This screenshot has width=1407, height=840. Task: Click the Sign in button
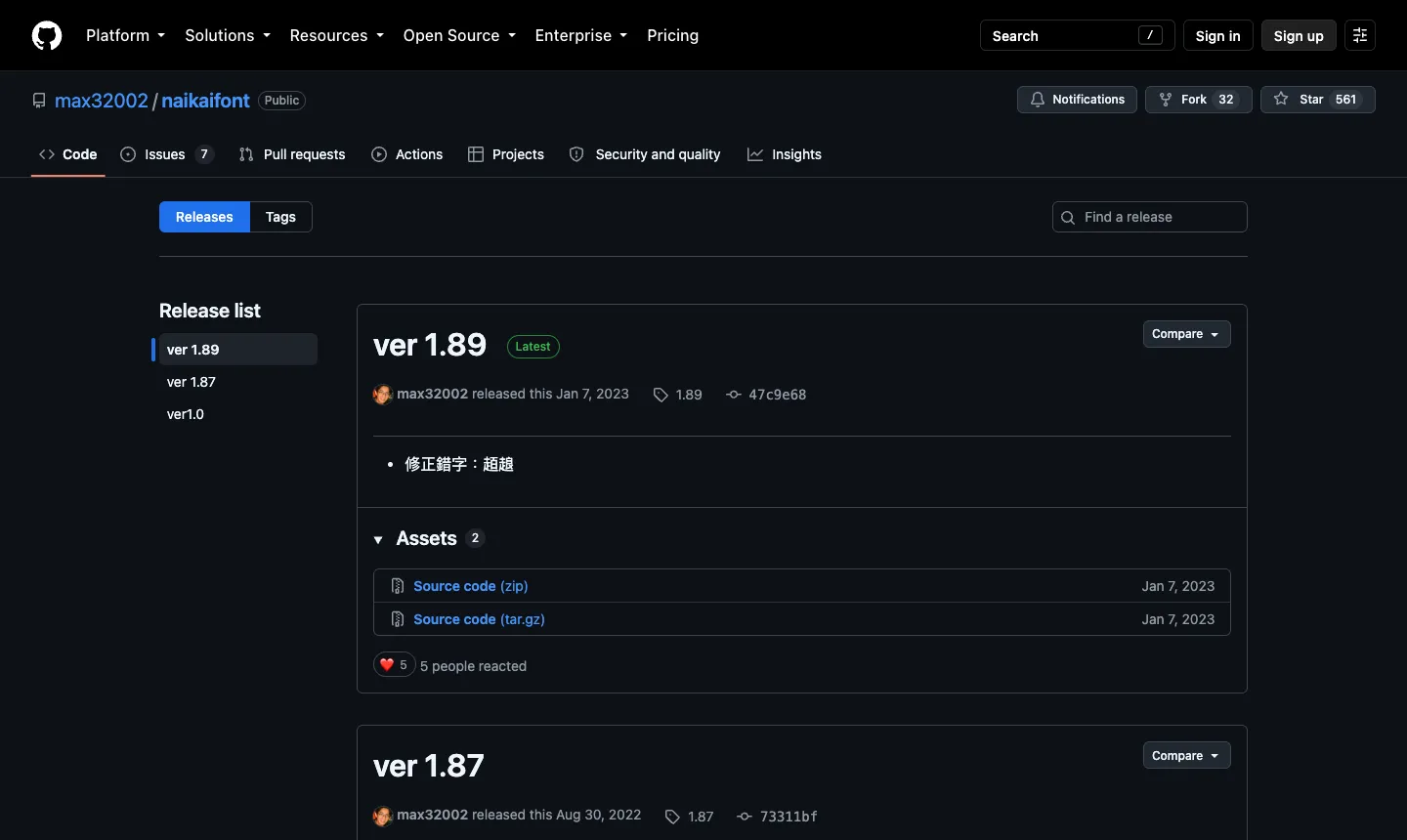[1217, 35]
